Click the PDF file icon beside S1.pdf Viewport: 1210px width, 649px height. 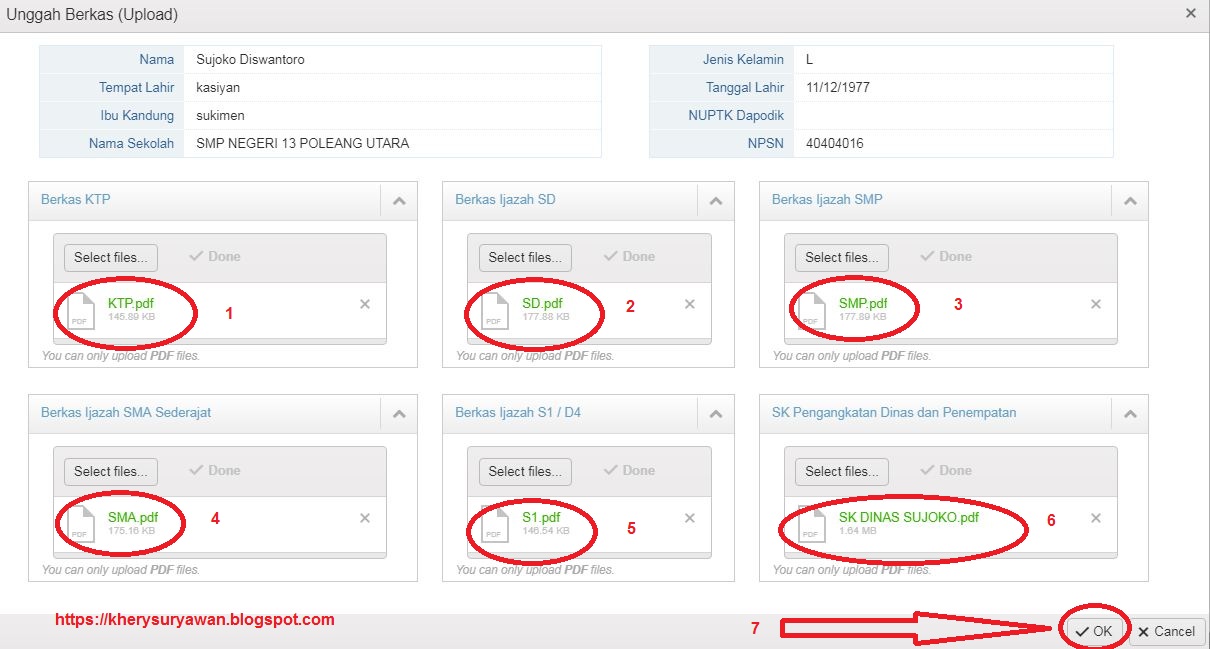point(494,524)
